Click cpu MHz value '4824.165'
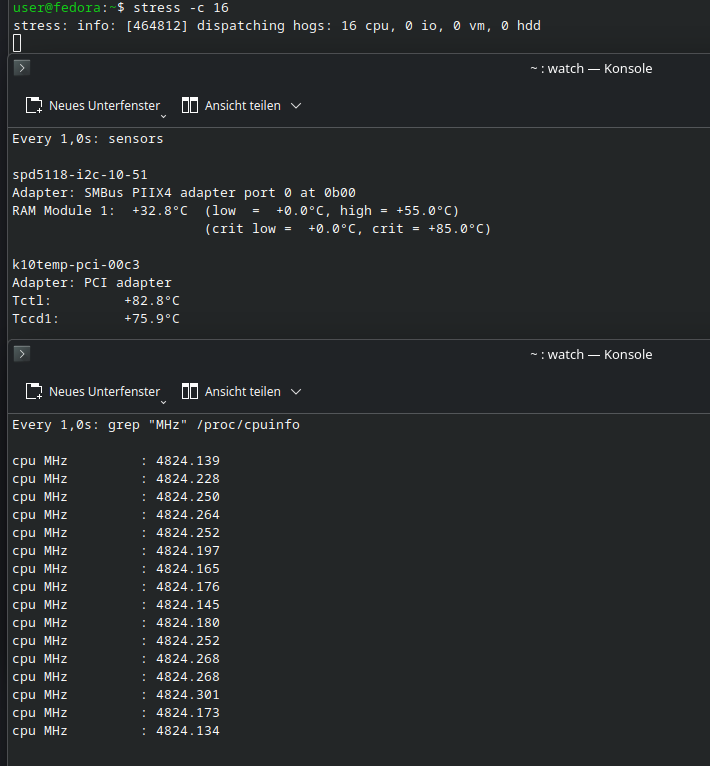Viewport: 710px width, 766px height. point(188,569)
